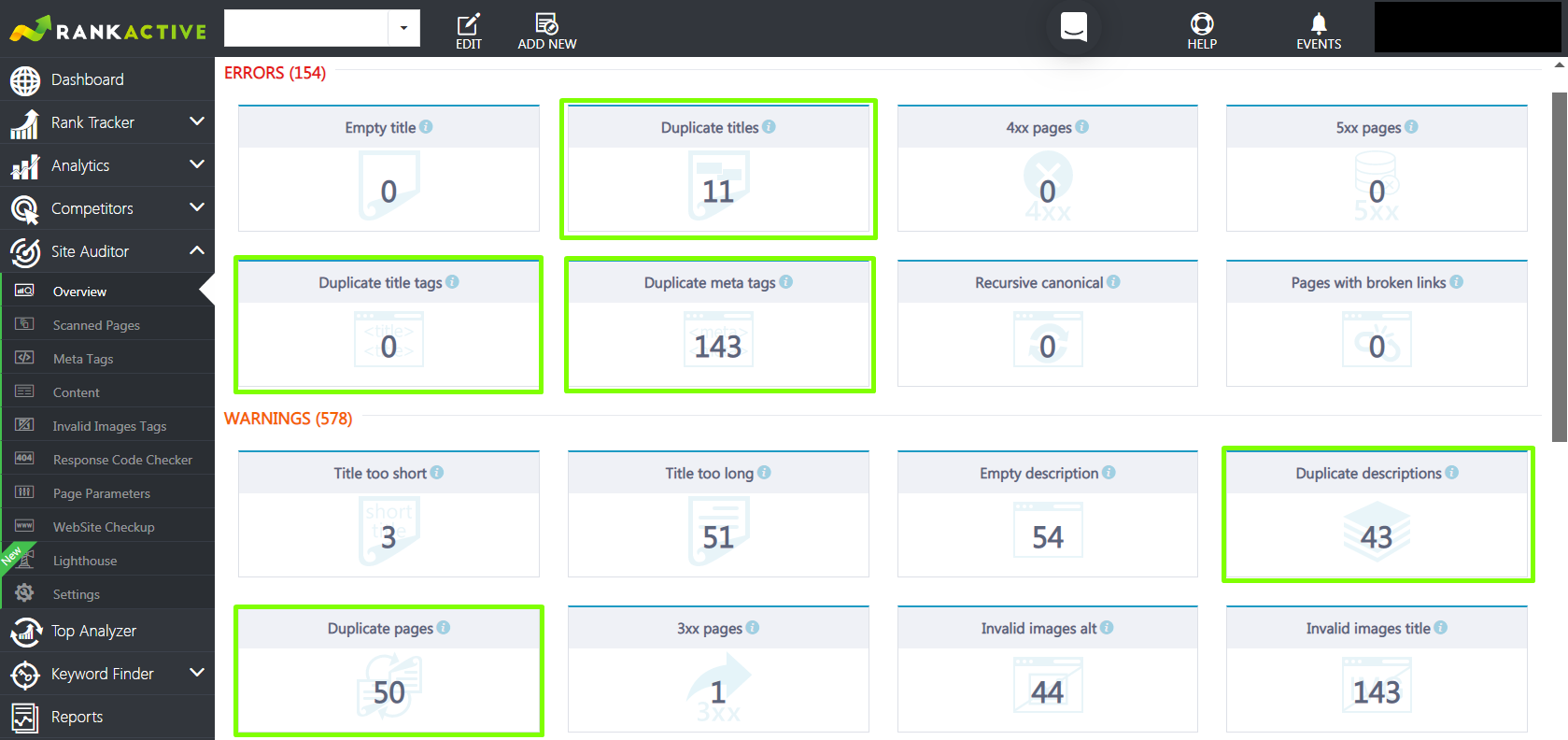This screenshot has width=1568, height=740.
Task: Click the Settings gear icon in sidebar
Action: [24, 593]
